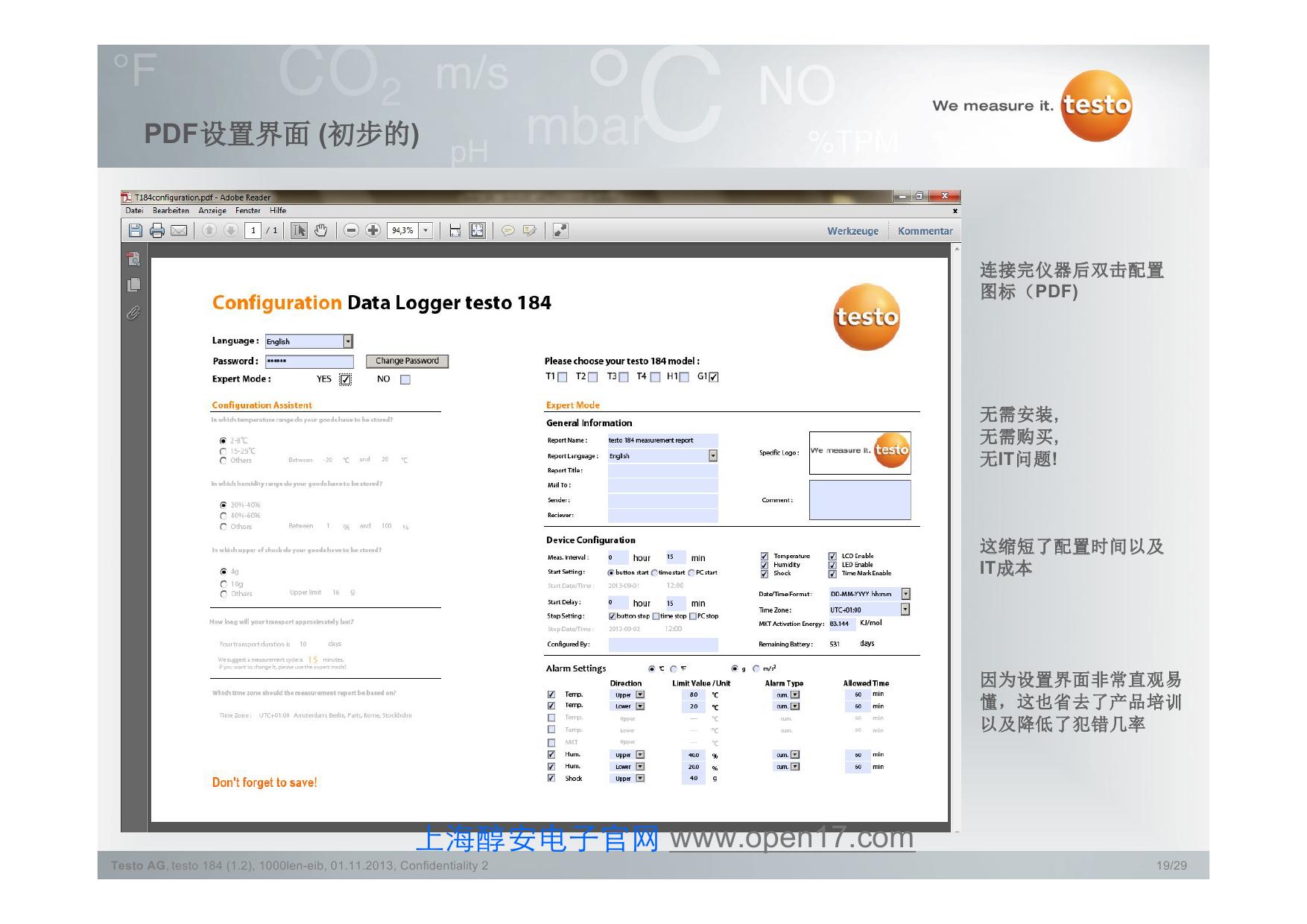
Task: Open the Anzeige menu
Action: (x=212, y=211)
